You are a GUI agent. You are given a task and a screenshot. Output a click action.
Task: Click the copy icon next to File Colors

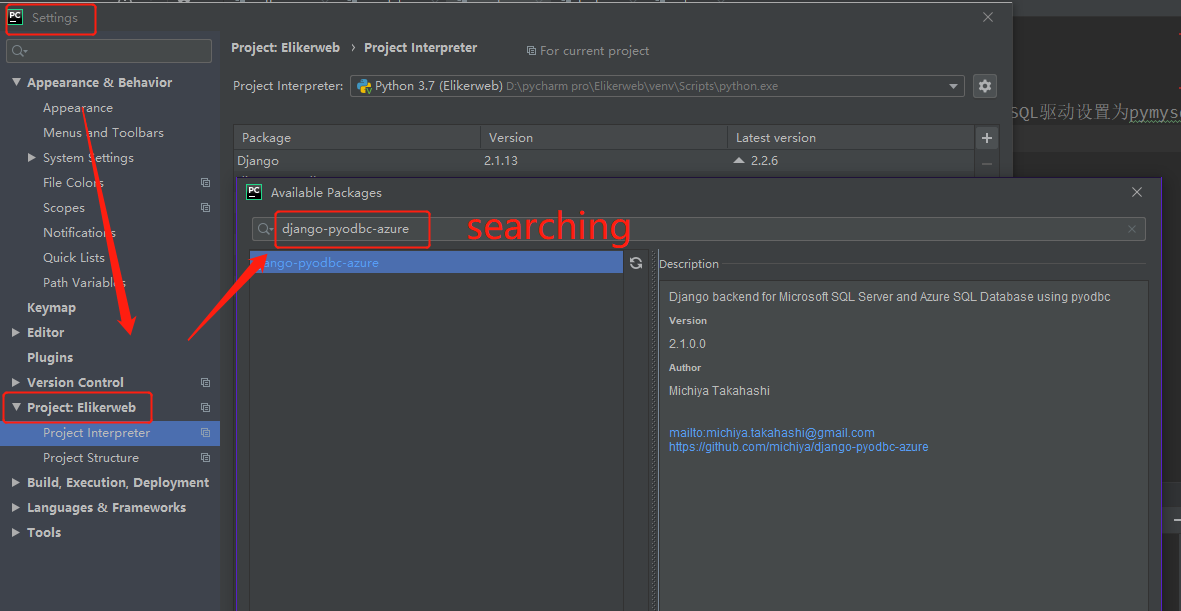tap(205, 182)
